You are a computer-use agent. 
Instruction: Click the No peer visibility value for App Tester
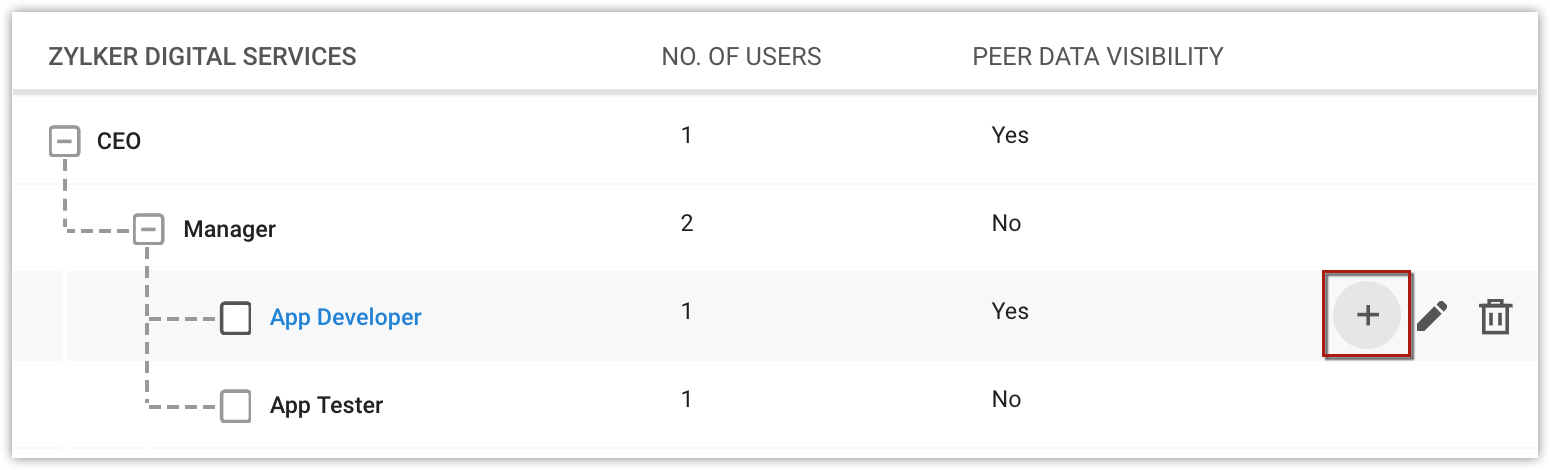tap(1006, 399)
